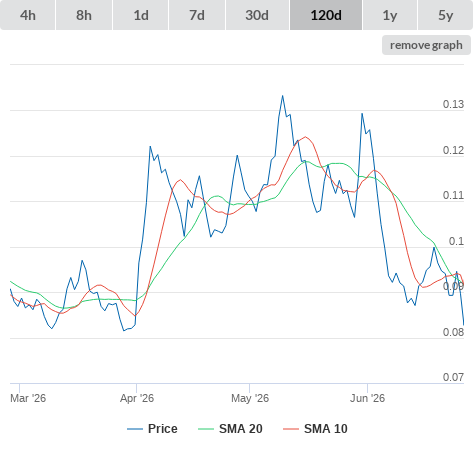474x455 pixels.
Task: Choose the 1d range tab
Action: click(x=141, y=15)
